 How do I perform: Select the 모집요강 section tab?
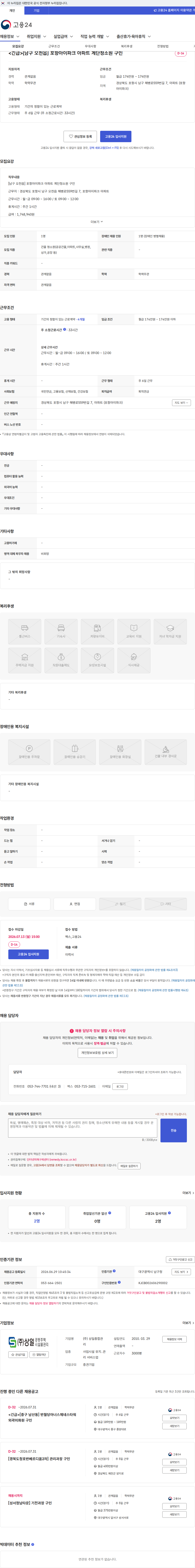point(18,46)
